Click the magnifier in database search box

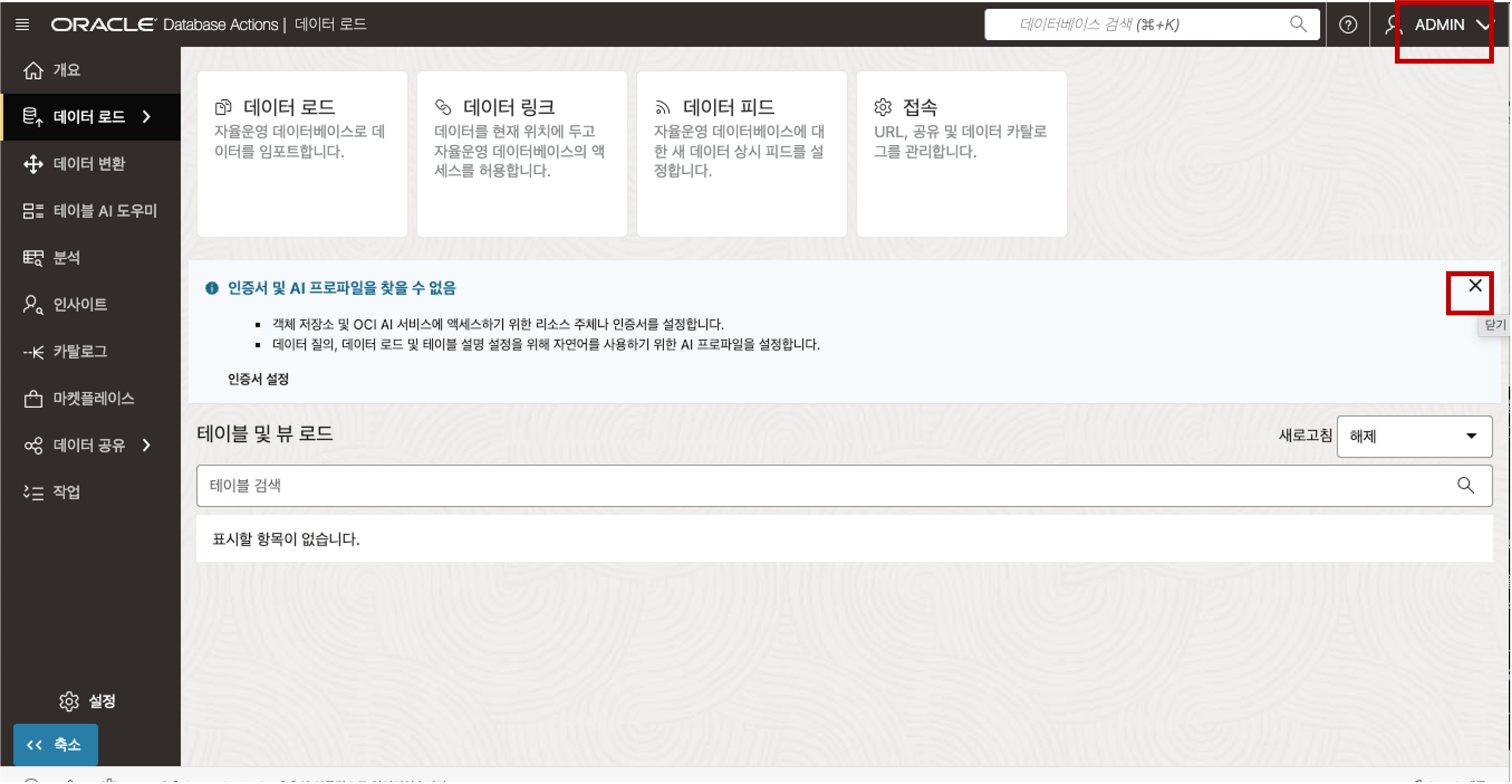click(1298, 24)
